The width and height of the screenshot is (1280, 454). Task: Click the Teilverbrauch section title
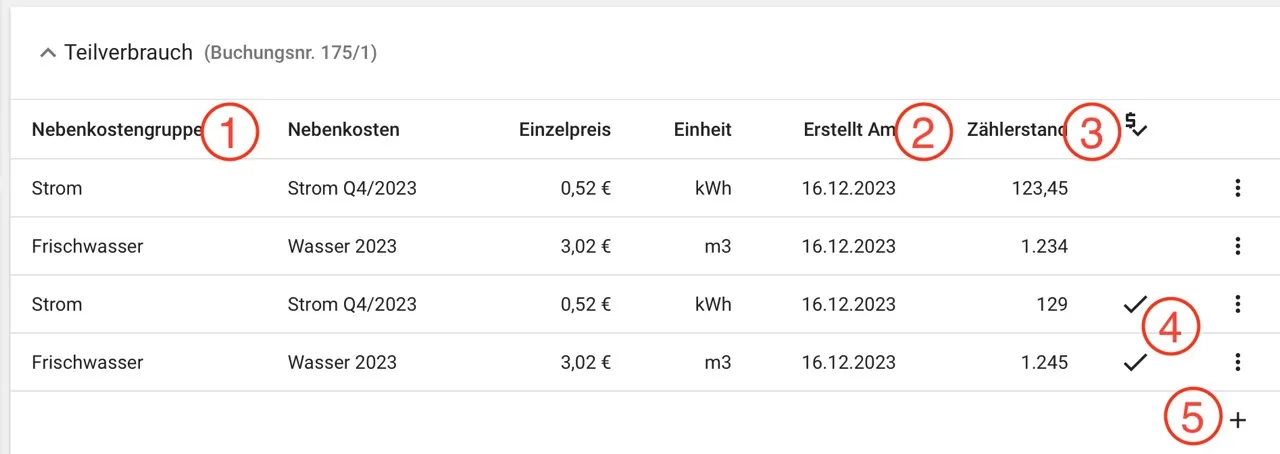point(128,53)
